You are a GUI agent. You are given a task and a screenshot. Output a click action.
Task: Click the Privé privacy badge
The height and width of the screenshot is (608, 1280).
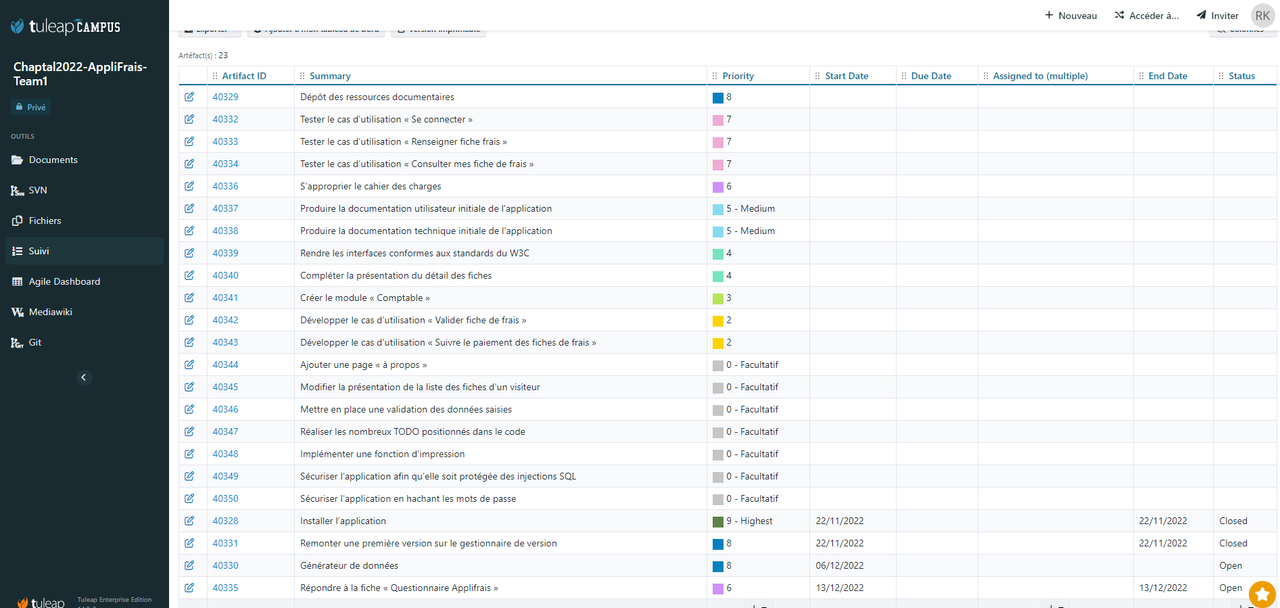[x=30, y=107]
